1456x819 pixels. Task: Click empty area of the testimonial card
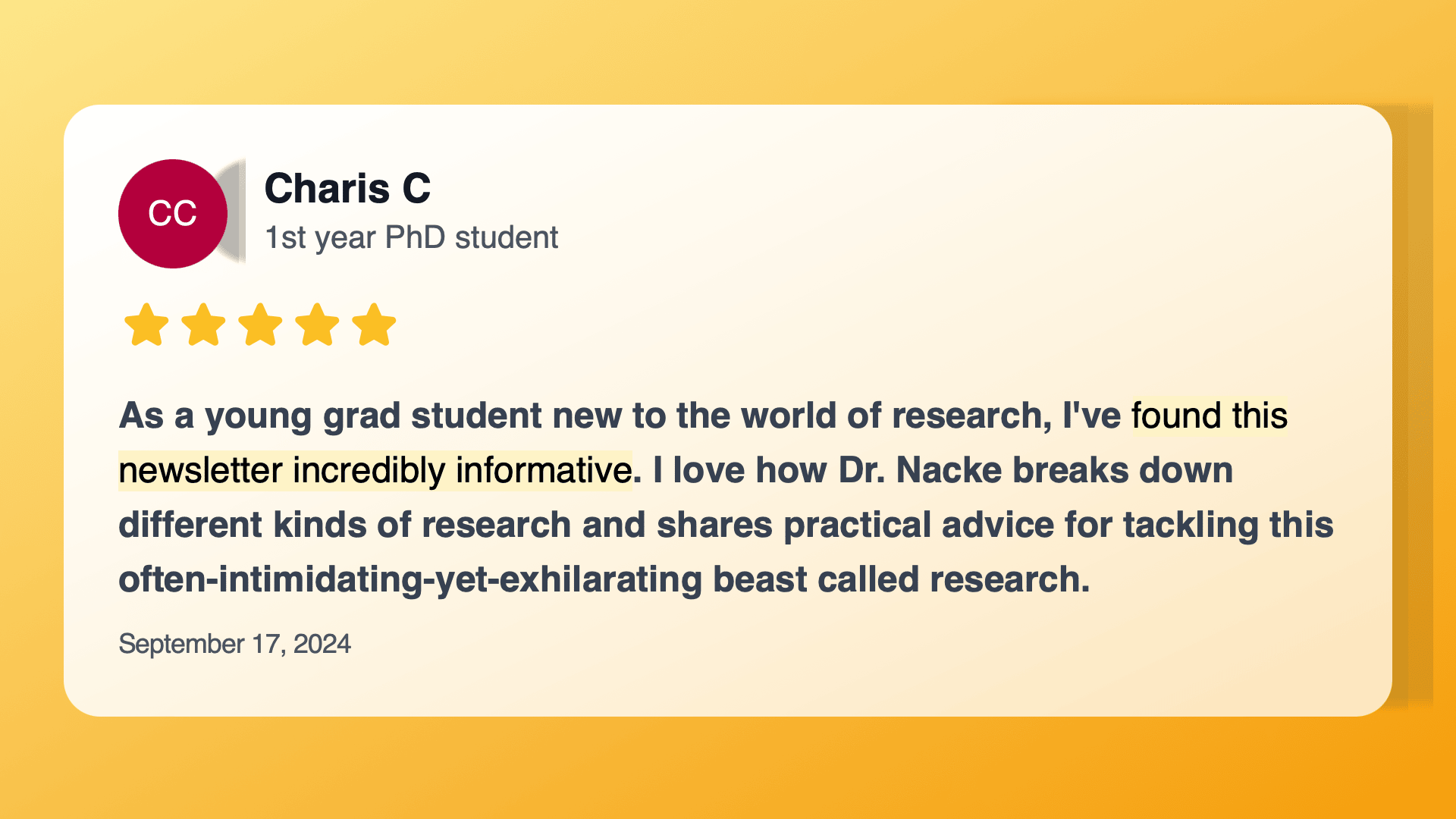coord(986,250)
